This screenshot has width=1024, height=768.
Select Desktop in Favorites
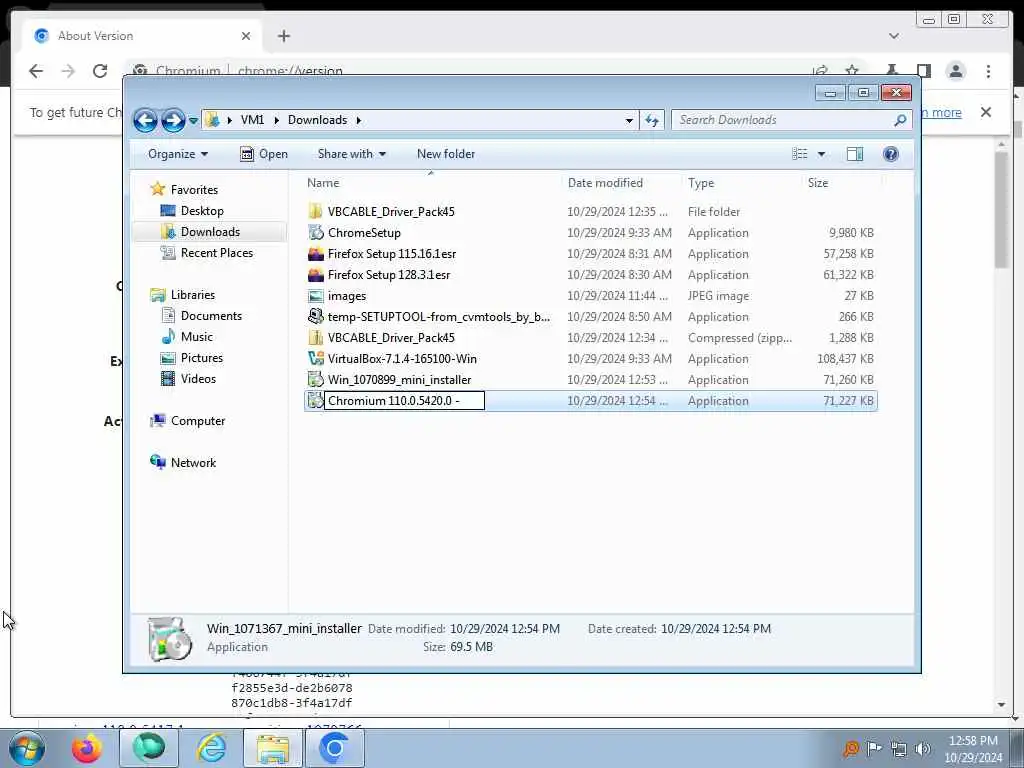point(202,211)
